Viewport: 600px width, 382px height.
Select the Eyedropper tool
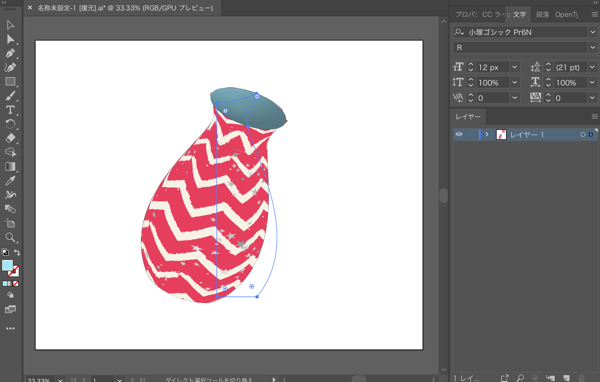click(x=10, y=181)
